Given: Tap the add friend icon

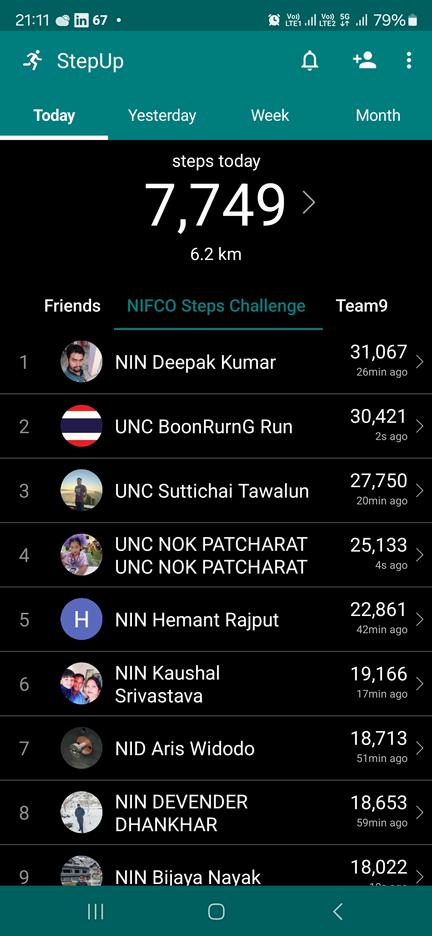Looking at the screenshot, I should (x=364, y=60).
